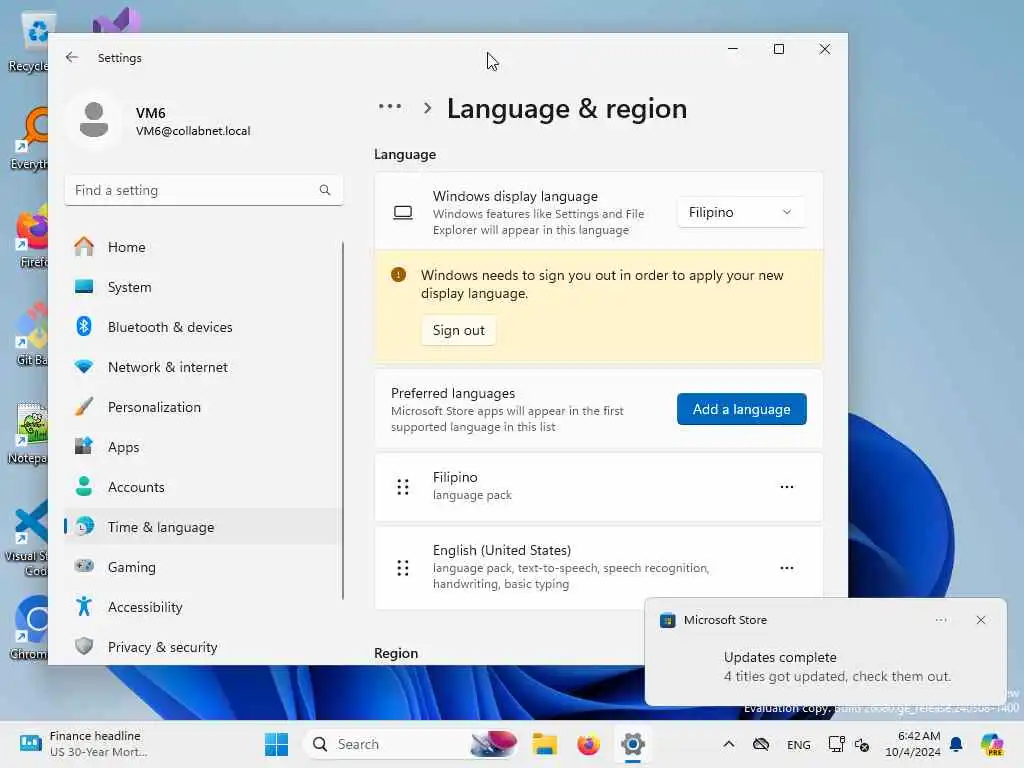
Task: Open File Explorer from taskbar
Action: [544, 744]
